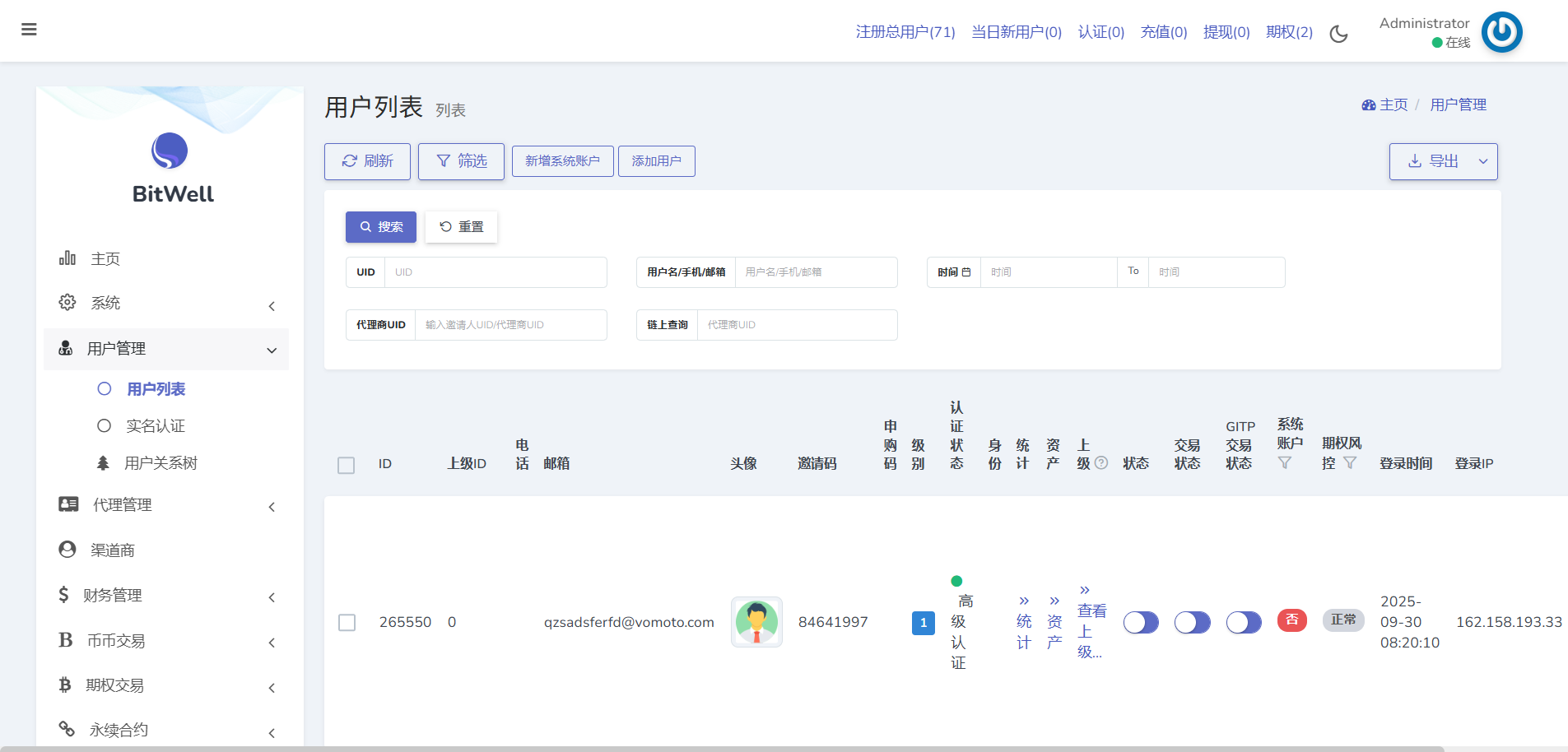Open 渠道商 in the sidebar
Image resolution: width=1568 pixels, height=752 pixels.
113,550
